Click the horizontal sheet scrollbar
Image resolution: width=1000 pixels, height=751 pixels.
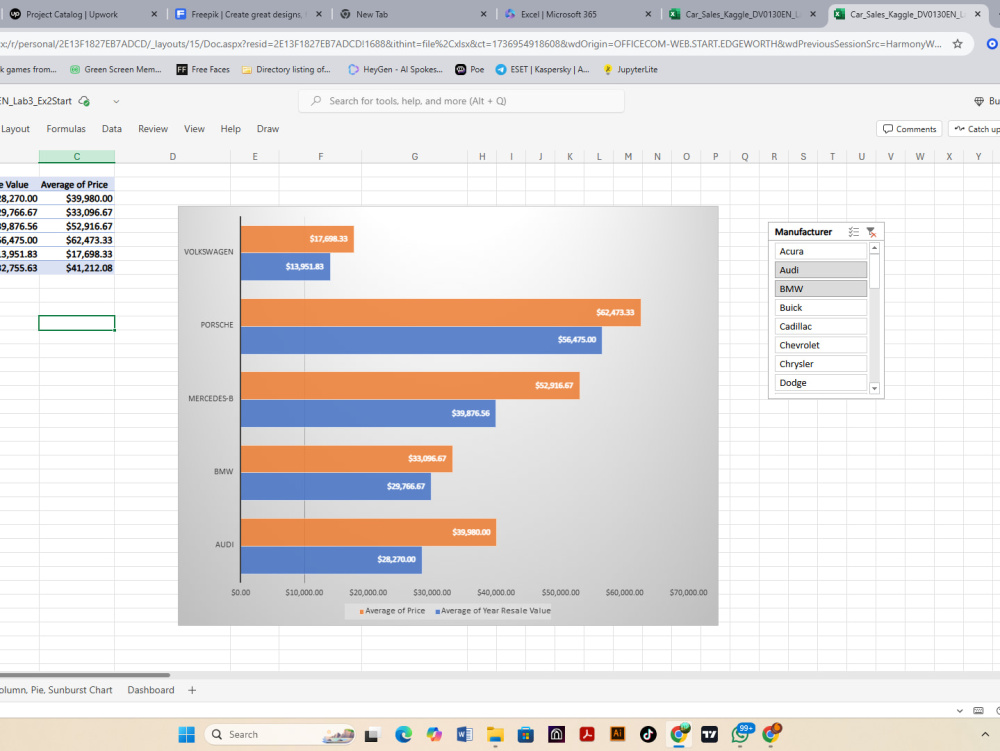tap(85, 674)
